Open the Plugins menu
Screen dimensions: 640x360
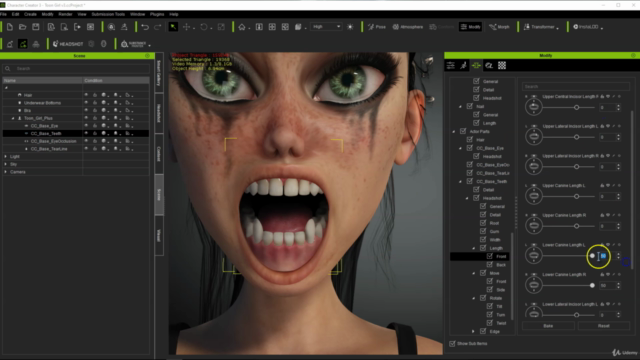click(x=157, y=14)
